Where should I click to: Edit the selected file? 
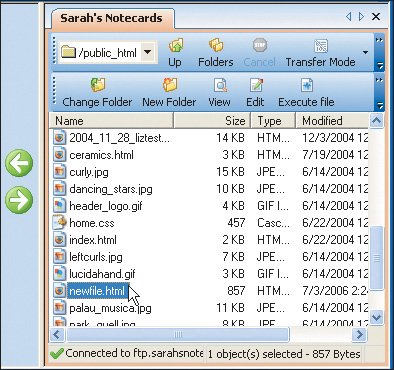pos(255,93)
